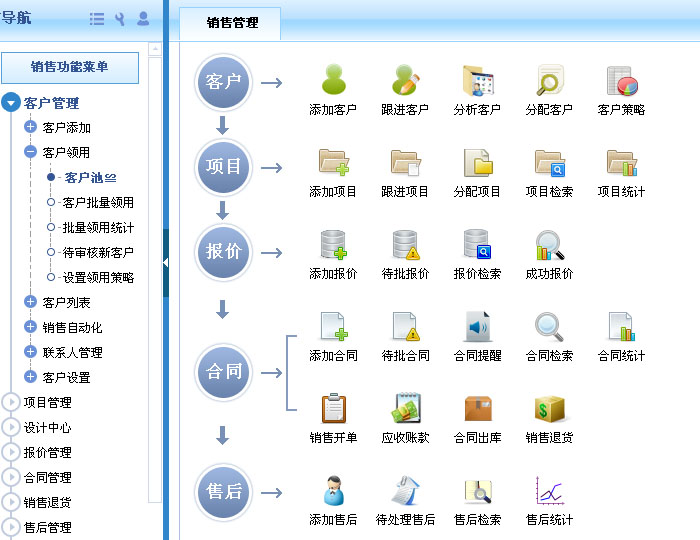
Task: Click the 合同 round stage button
Action: coord(223,371)
